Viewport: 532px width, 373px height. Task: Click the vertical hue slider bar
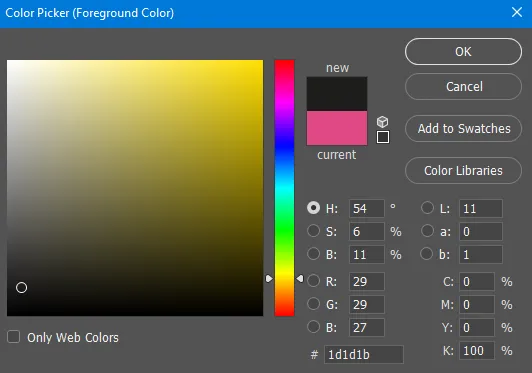284,188
